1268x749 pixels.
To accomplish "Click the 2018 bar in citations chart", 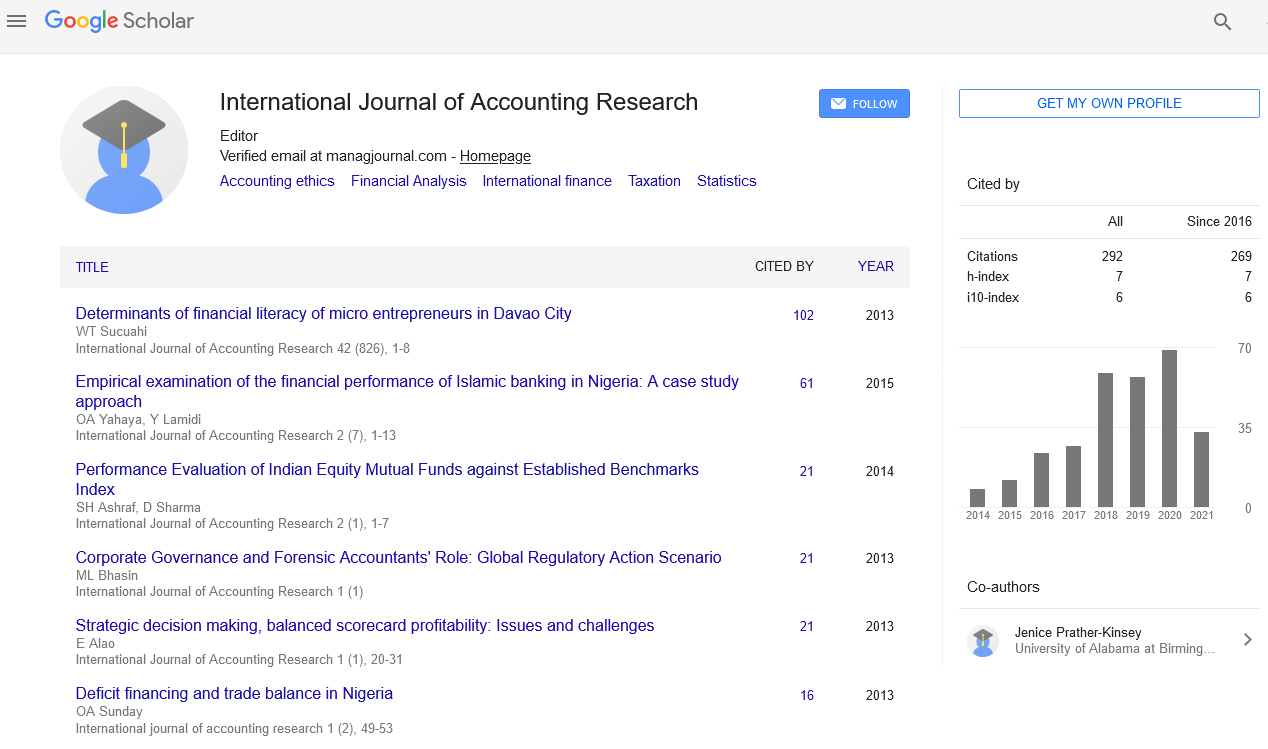I will pyautogui.click(x=1105, y=440).
